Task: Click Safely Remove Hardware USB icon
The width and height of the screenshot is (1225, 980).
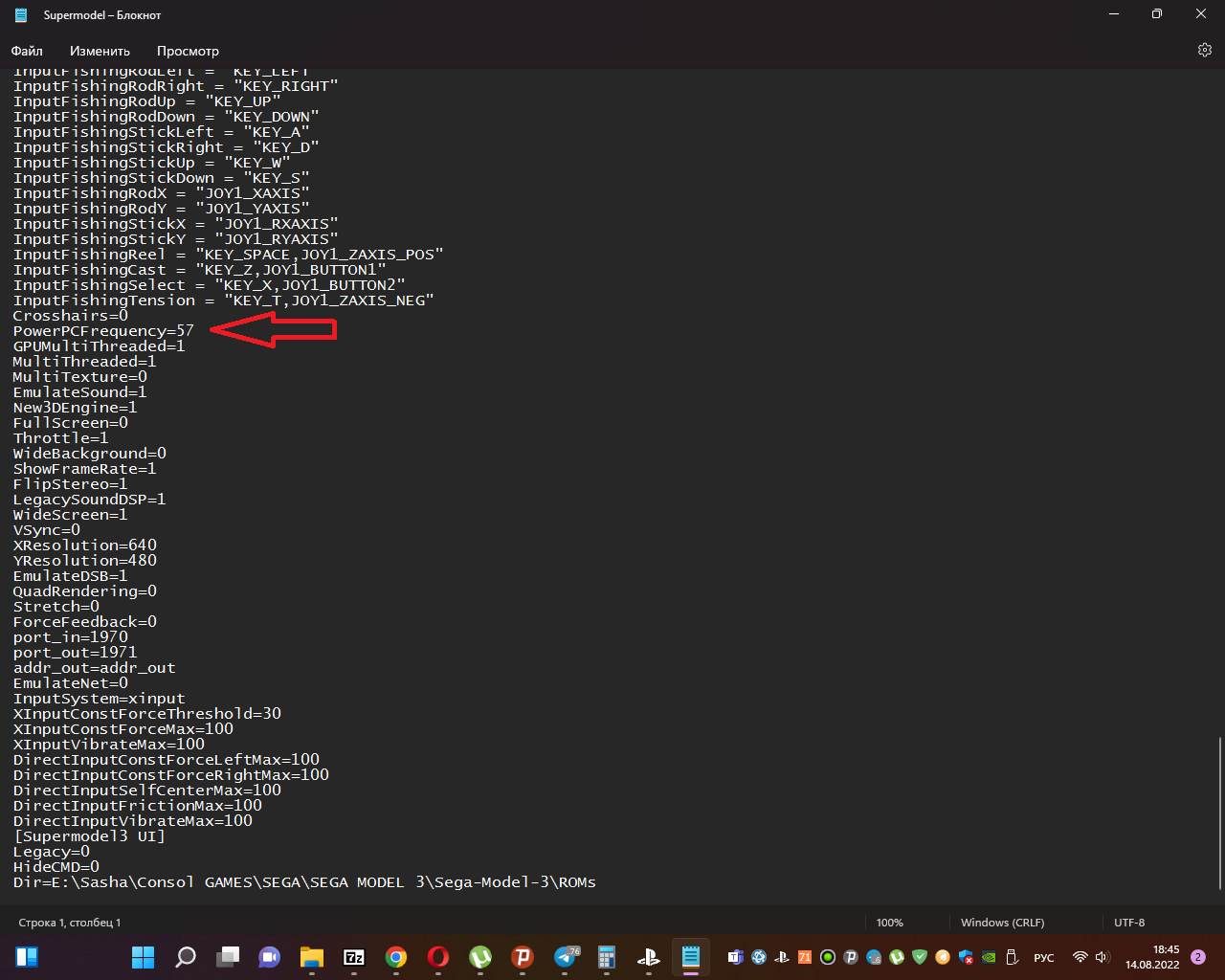Action: 1012,957
